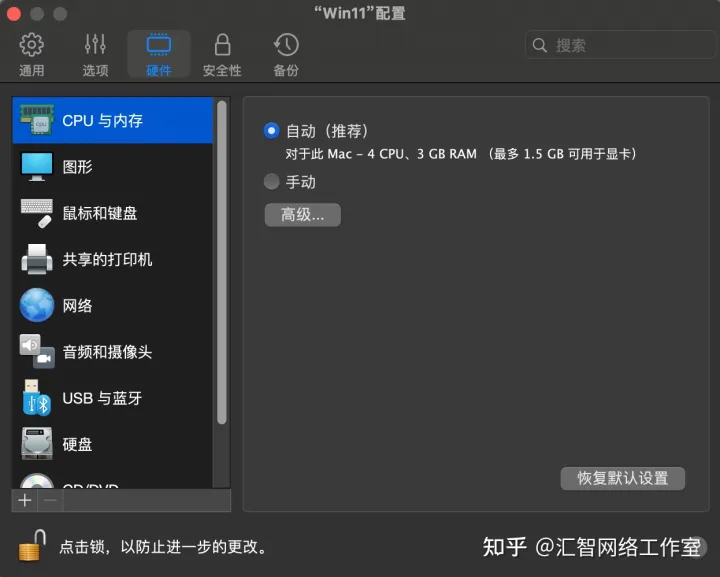Viewport: 720px width, 577px height.
Task: Click the magnifier icon in search box
Action: click(540, 45)
